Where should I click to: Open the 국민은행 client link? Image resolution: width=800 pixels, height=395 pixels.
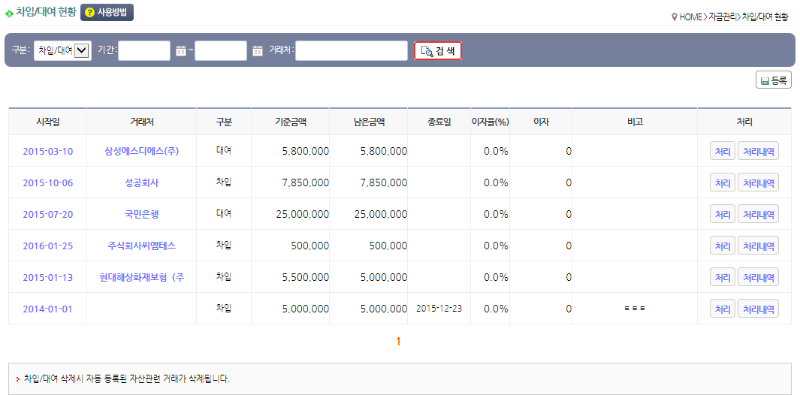141,214
